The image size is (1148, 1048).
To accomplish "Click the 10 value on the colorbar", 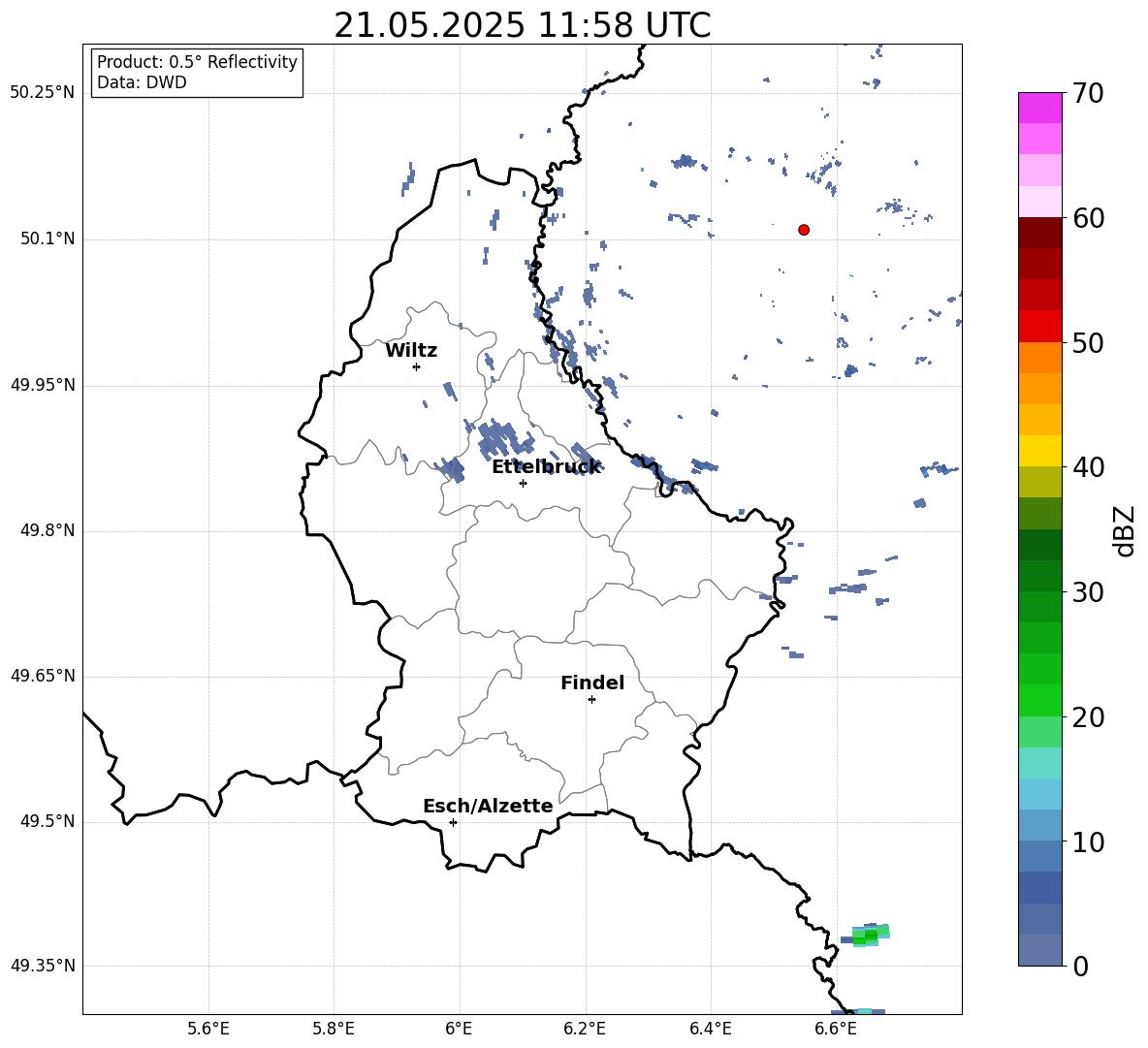I will point(1089,842).
